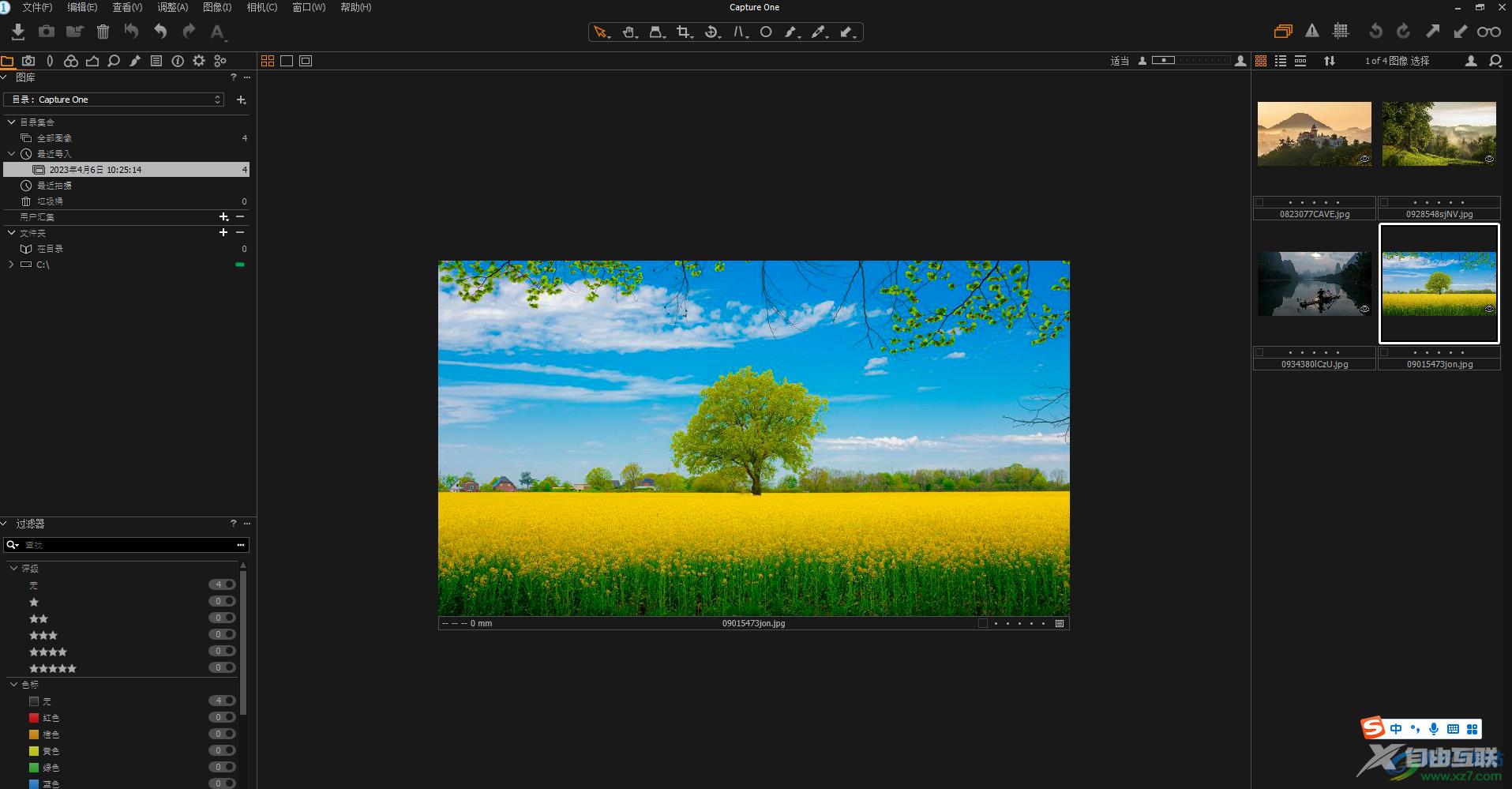The height and width of the screenshot is (789, 1512).
Task: Toggle the one-star rating filter pill
Action: (222, 601)
